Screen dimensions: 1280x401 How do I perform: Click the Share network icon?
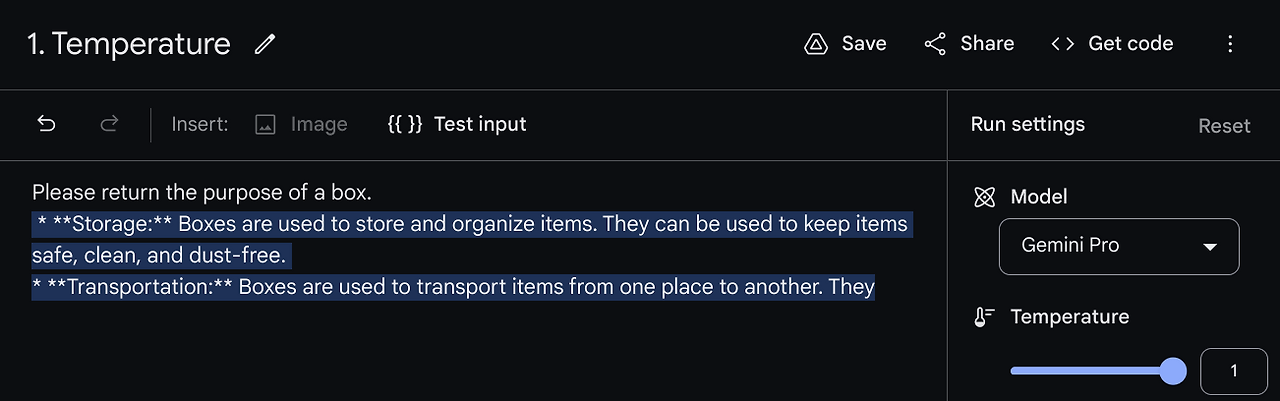click(935, 44)
